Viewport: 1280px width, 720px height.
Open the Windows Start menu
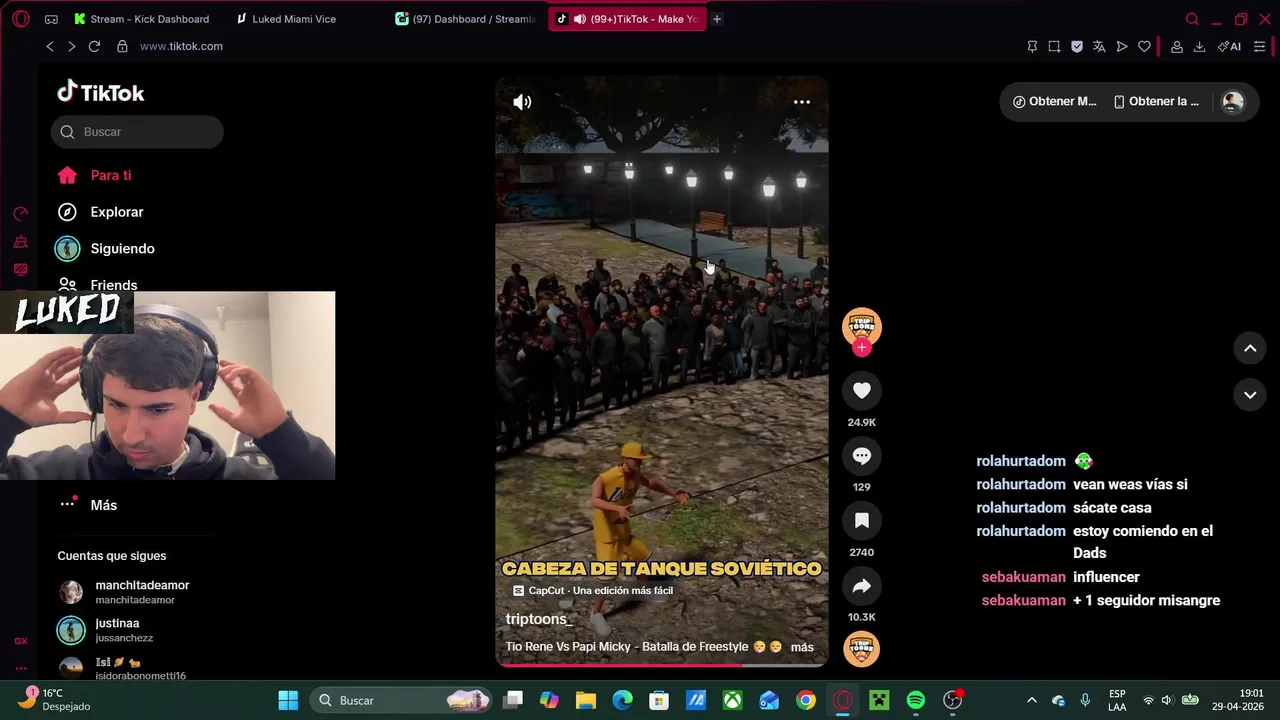click(288, 701)
